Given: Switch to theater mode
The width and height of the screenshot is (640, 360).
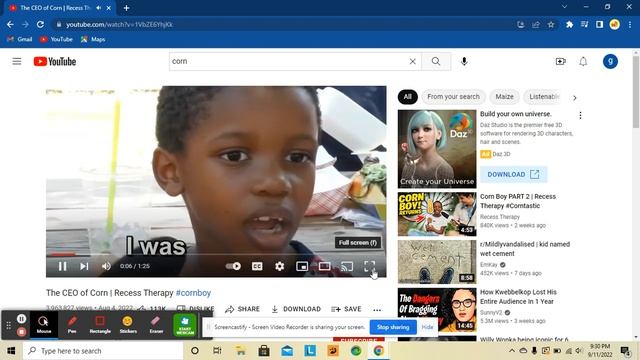Looking at the screenshot, I should tap(324, 266).
